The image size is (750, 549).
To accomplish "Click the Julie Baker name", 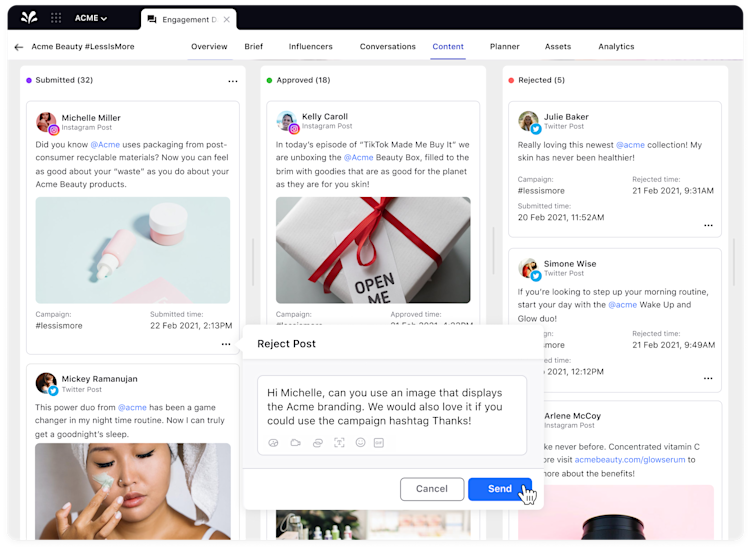I will coord(566,117).
